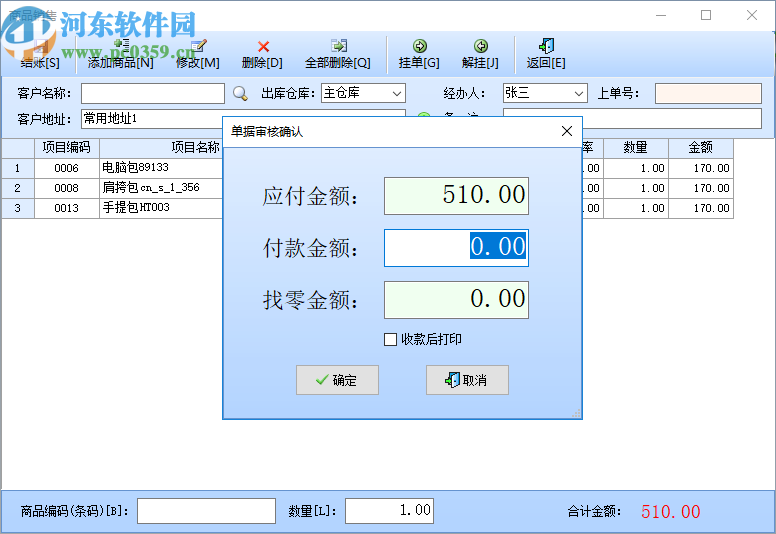776x534 pixels.
Task: Click the 取消 cancel button
Action: click(467, 380)
